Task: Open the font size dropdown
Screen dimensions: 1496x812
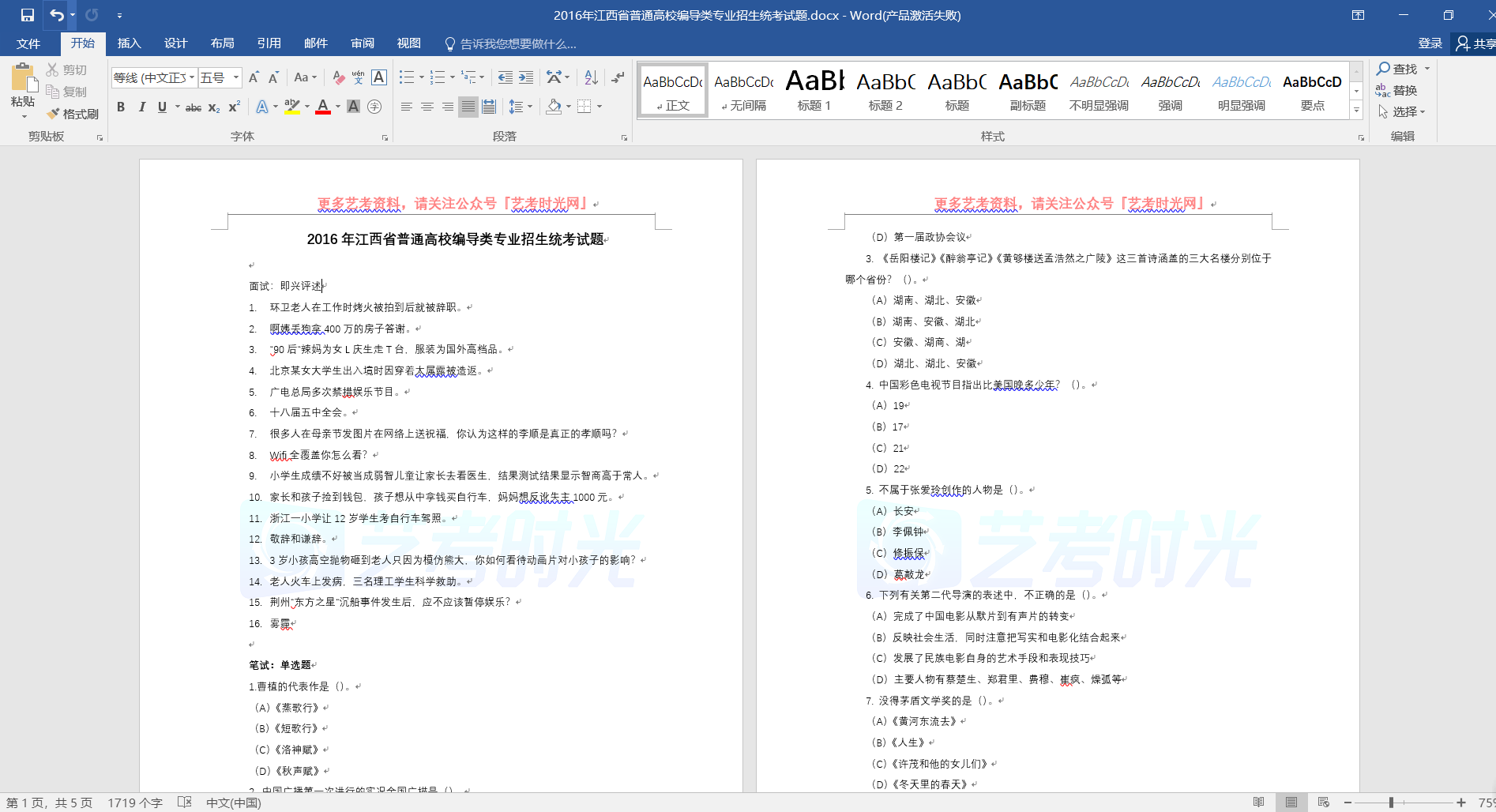Action: [236, 77]
